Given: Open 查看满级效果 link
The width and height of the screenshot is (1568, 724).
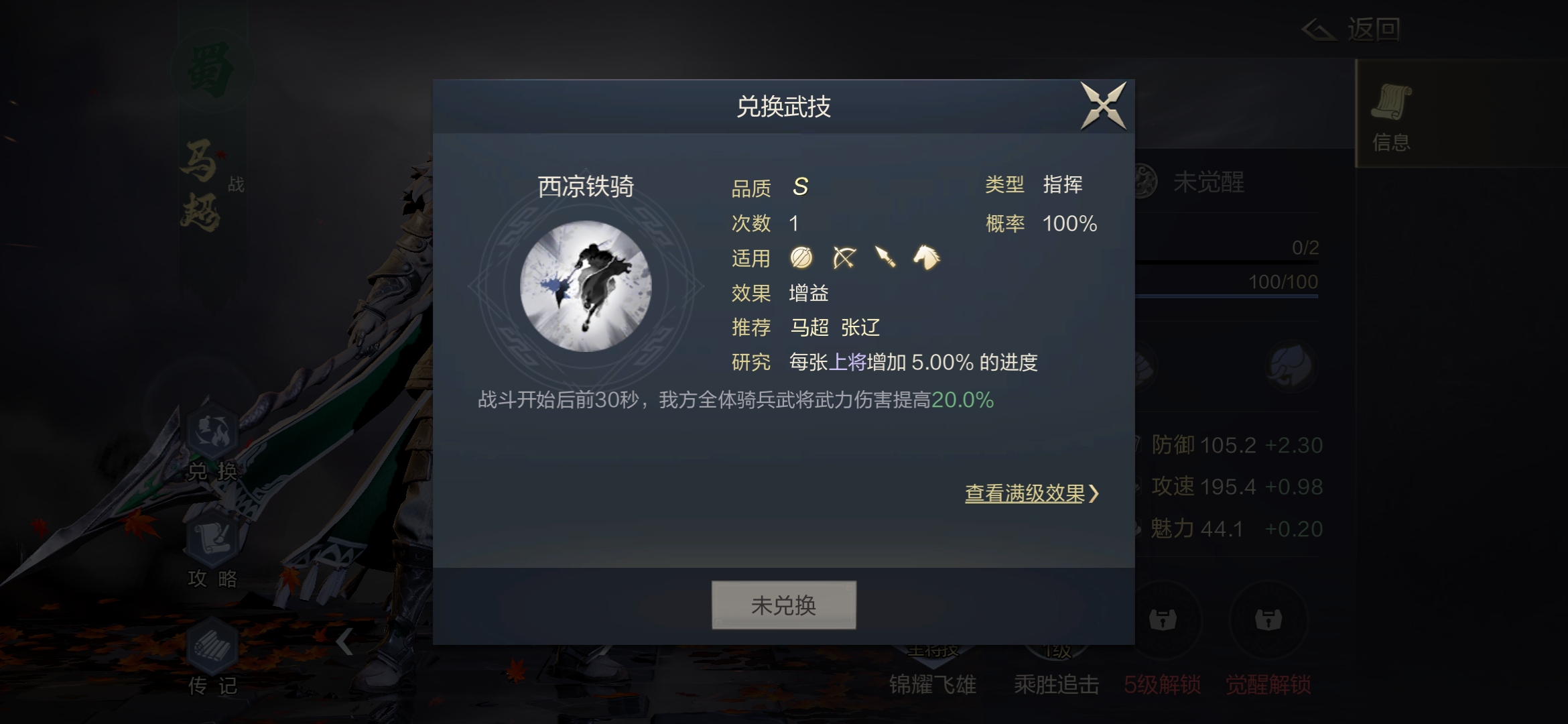Looking at the screenshot, I should click(x=1025, y=494).
